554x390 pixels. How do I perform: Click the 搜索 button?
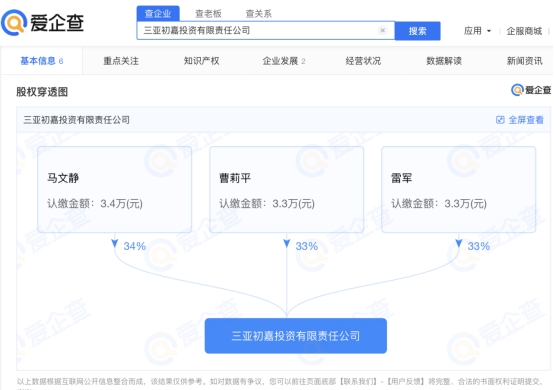417,31
